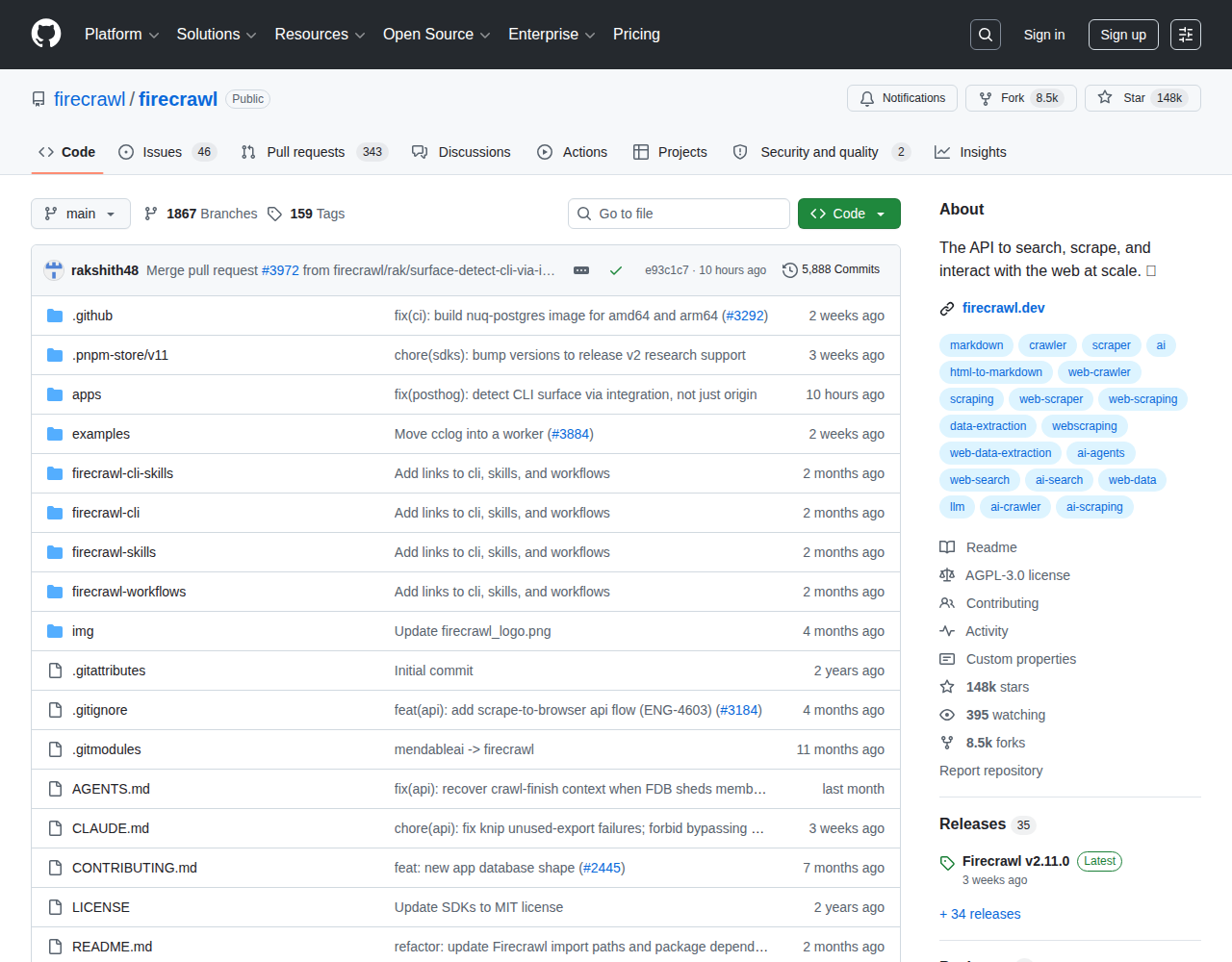Open the main branch selector dropdown

tap(81, 214)
